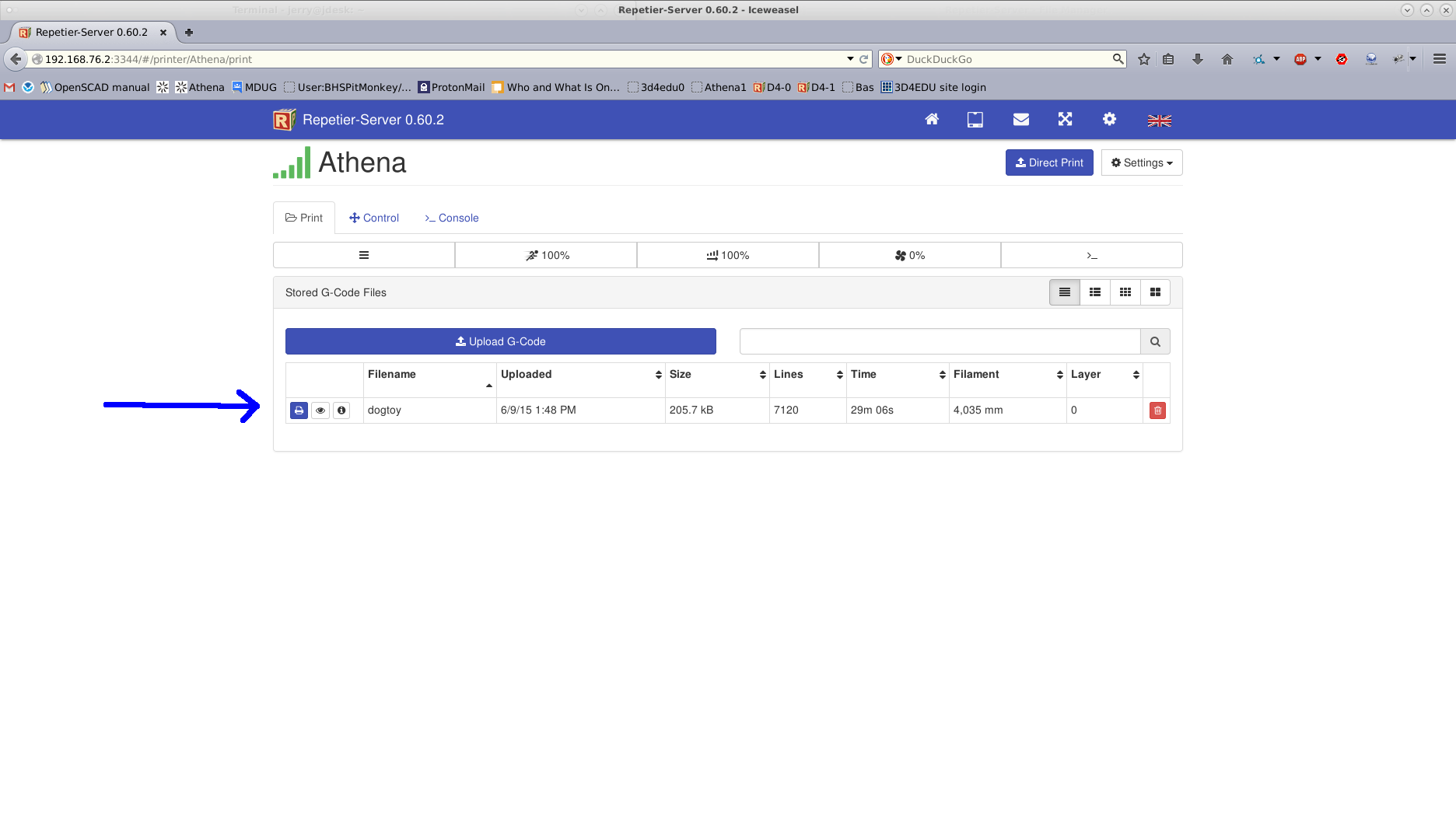
Task: Go to the home icon in Repetier header
Action: coord(932,120)
